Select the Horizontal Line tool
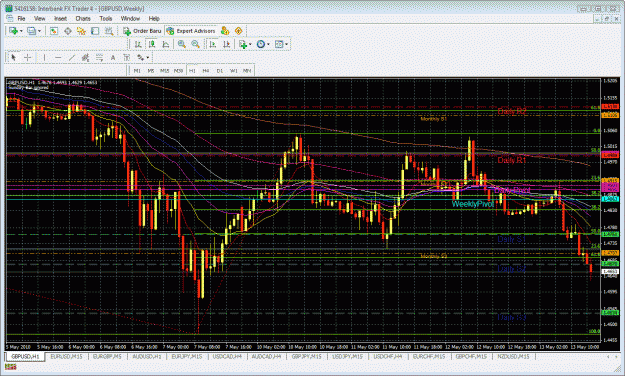Screen dimensions: 625x376 point(58,58)
